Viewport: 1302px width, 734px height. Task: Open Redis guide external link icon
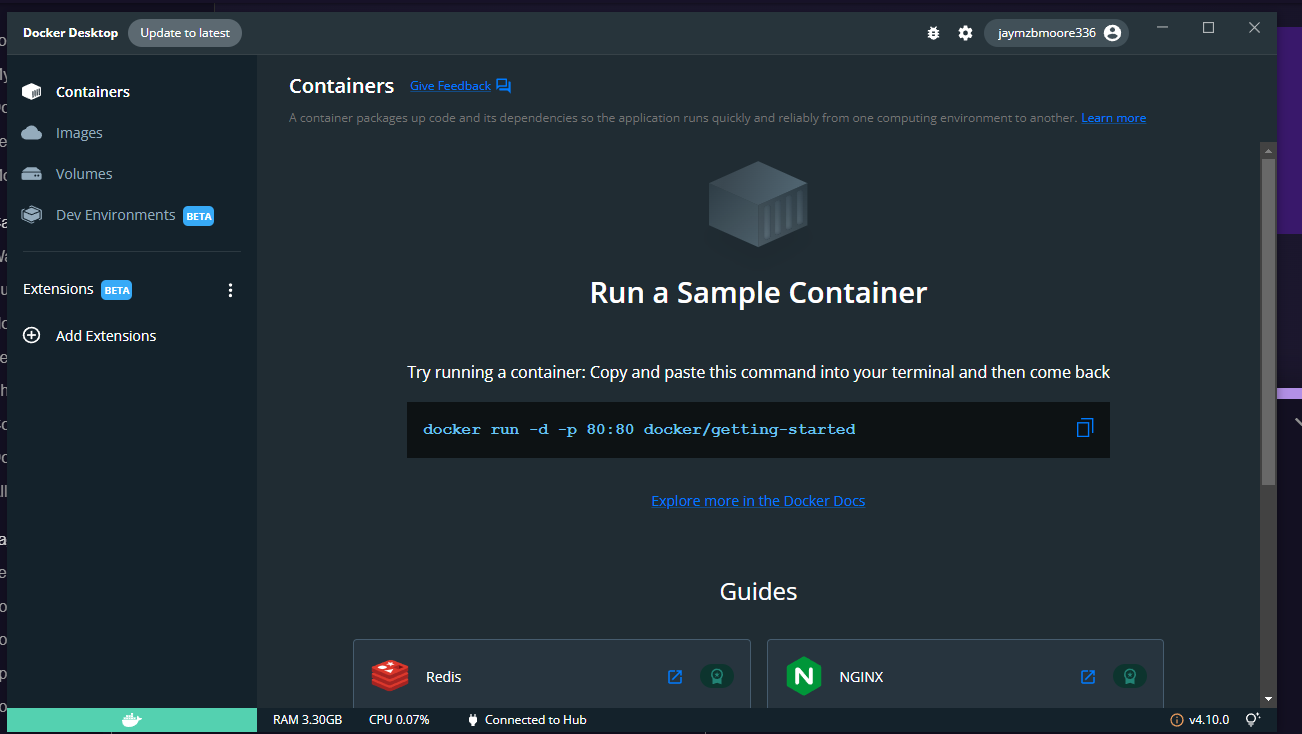[x=675, y=676]
